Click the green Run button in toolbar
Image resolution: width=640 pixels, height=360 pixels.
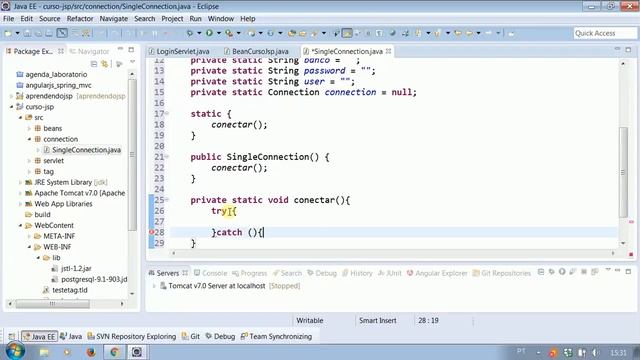click(x=209, y=33)
